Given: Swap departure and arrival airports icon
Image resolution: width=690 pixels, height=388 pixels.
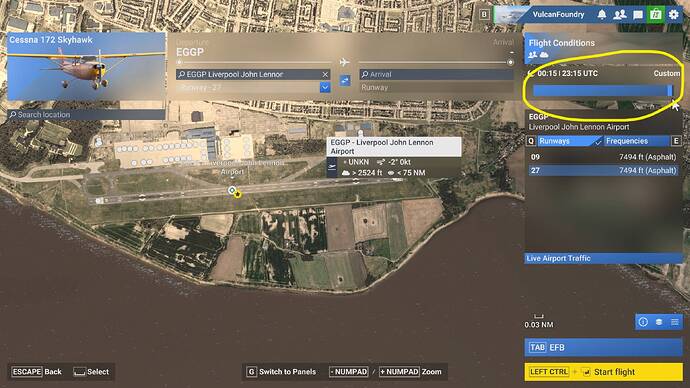Looking at the screenshot, I should 345,80.
